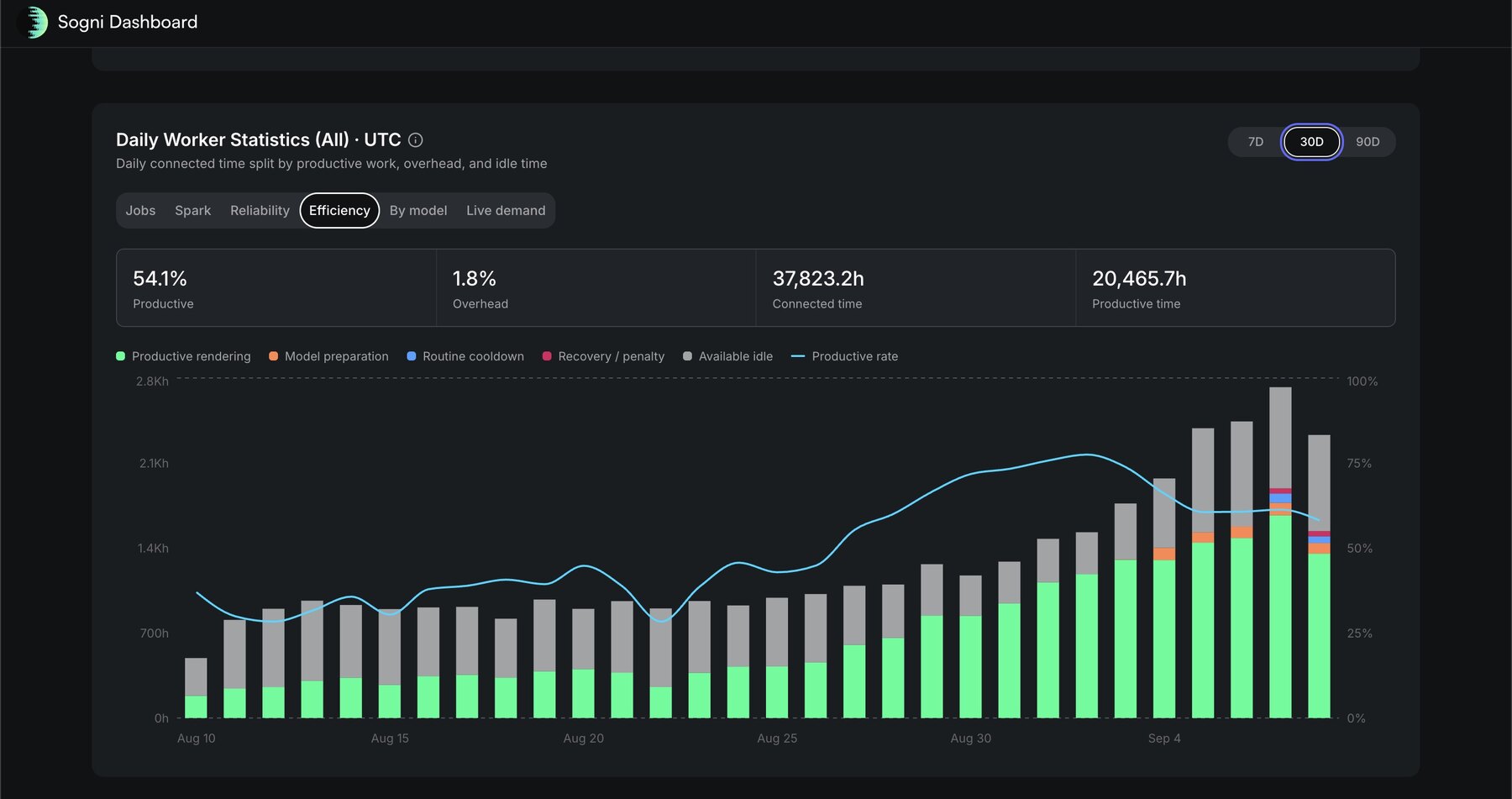Click the Aug 10 axis label
Viewport: 1512px width, 799px height.
point(197,739)
